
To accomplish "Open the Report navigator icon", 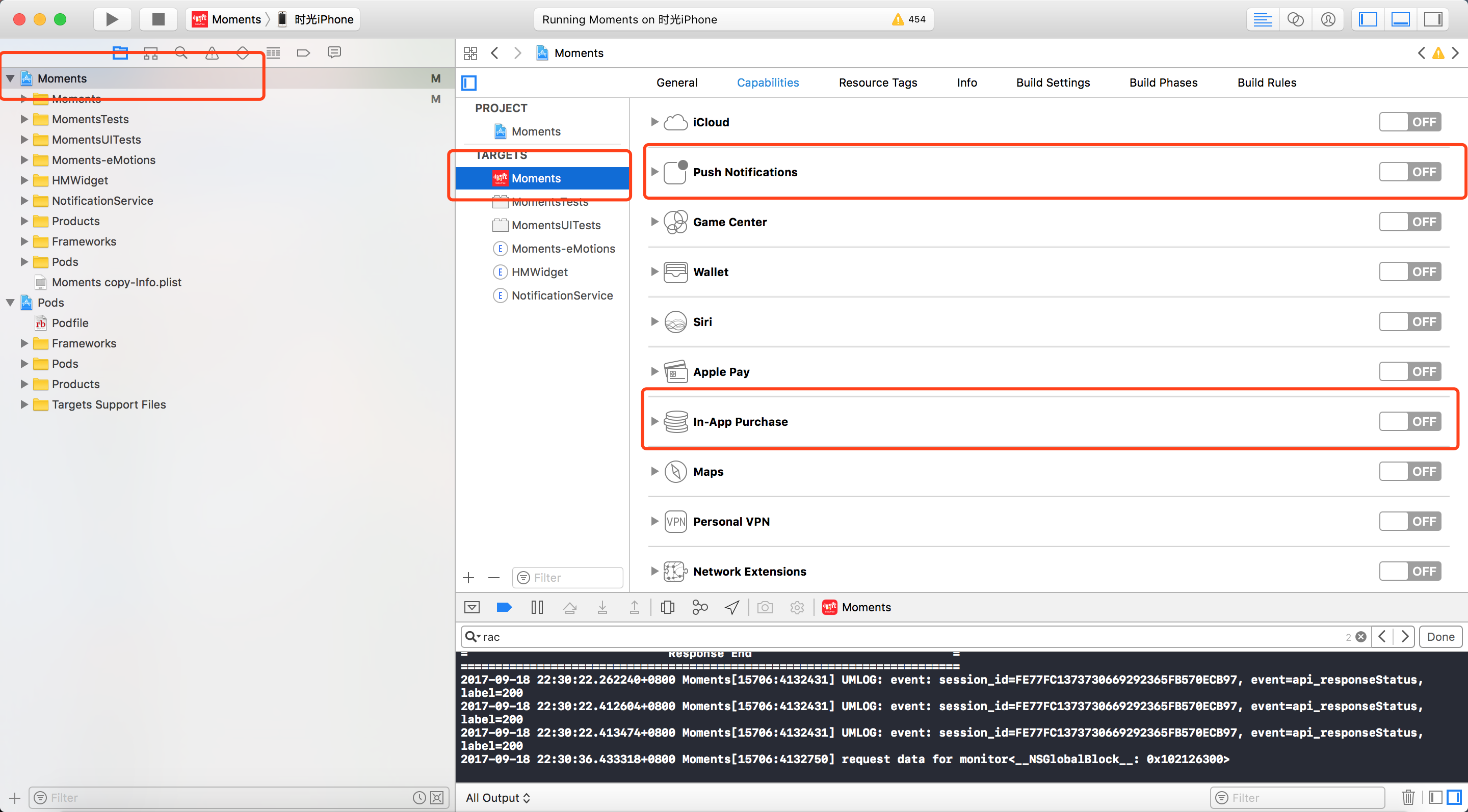I will 334,52.
